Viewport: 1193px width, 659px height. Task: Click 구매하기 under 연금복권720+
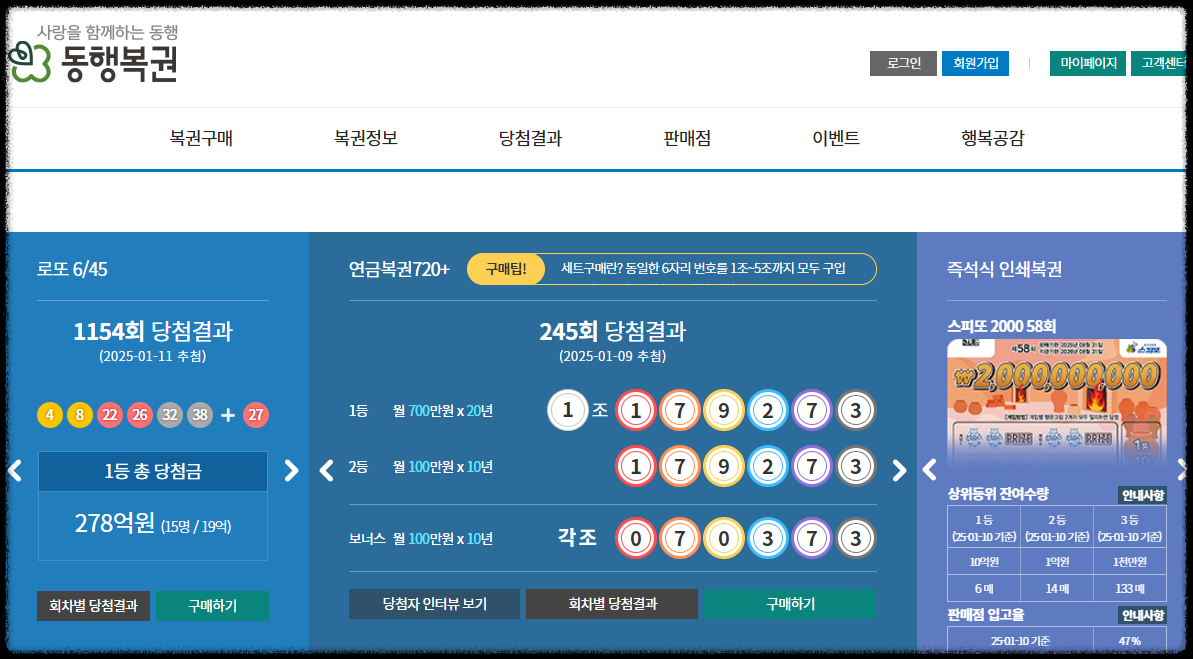(x=790, y=604)
